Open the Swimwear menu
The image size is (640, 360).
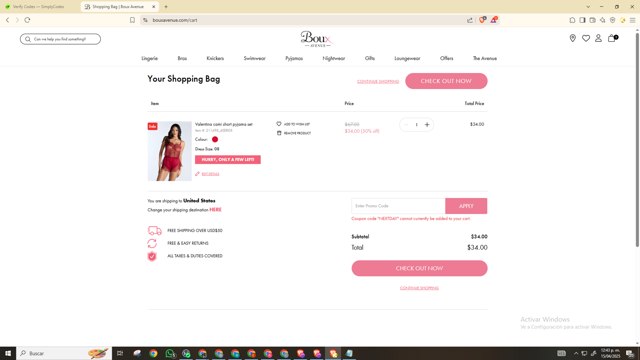pos(254,58)
